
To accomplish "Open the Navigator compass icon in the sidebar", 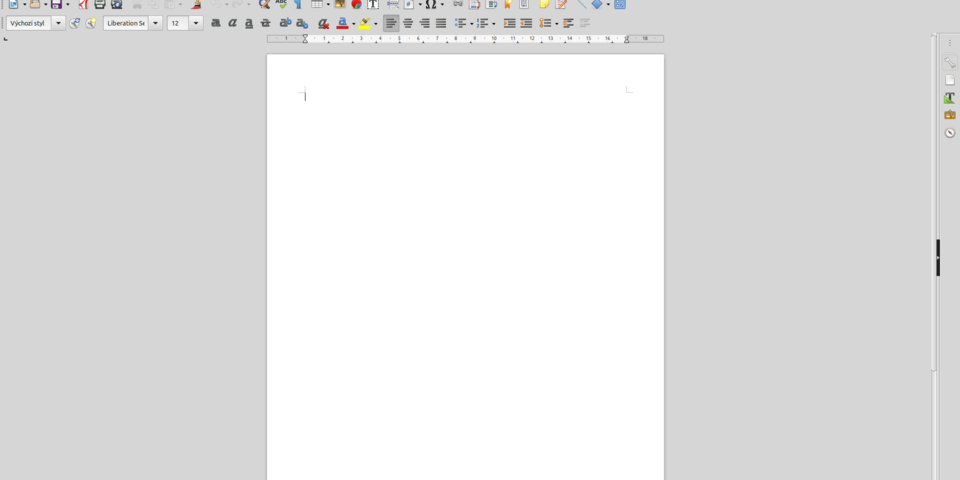I will (x=950, y=133).
